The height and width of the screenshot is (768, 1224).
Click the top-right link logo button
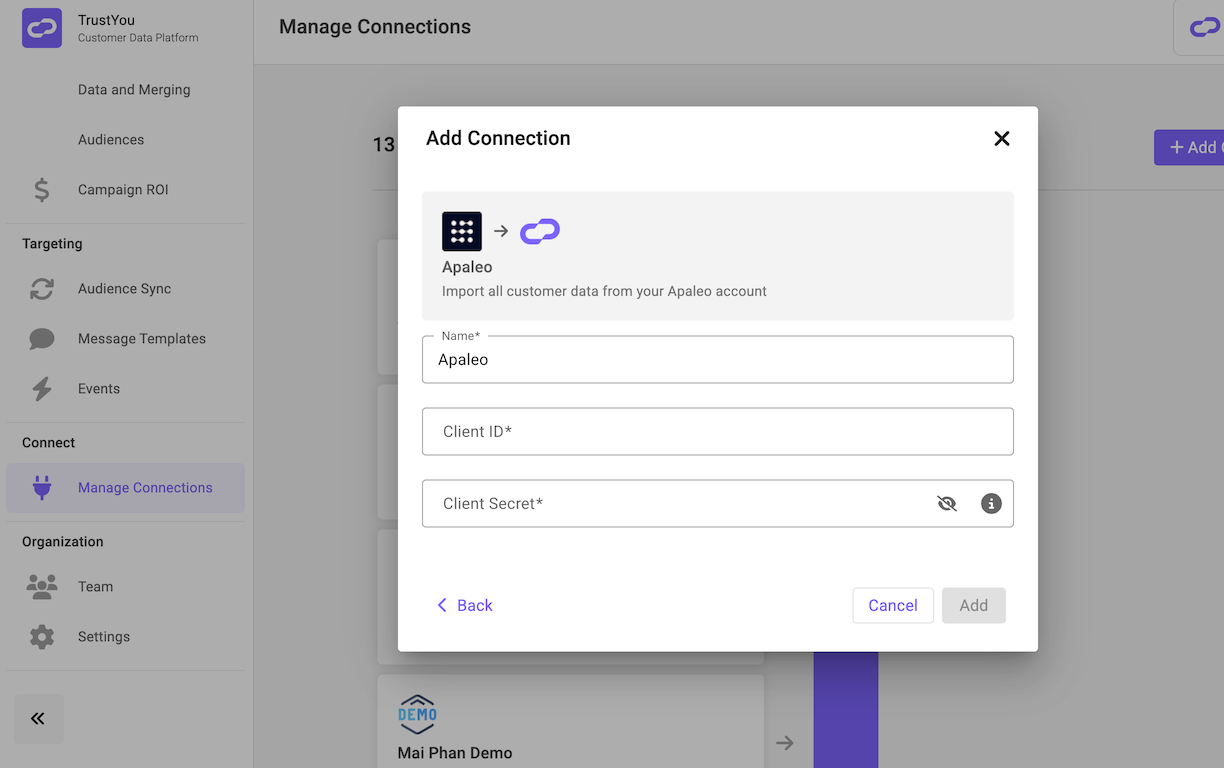coord(1199,28)
